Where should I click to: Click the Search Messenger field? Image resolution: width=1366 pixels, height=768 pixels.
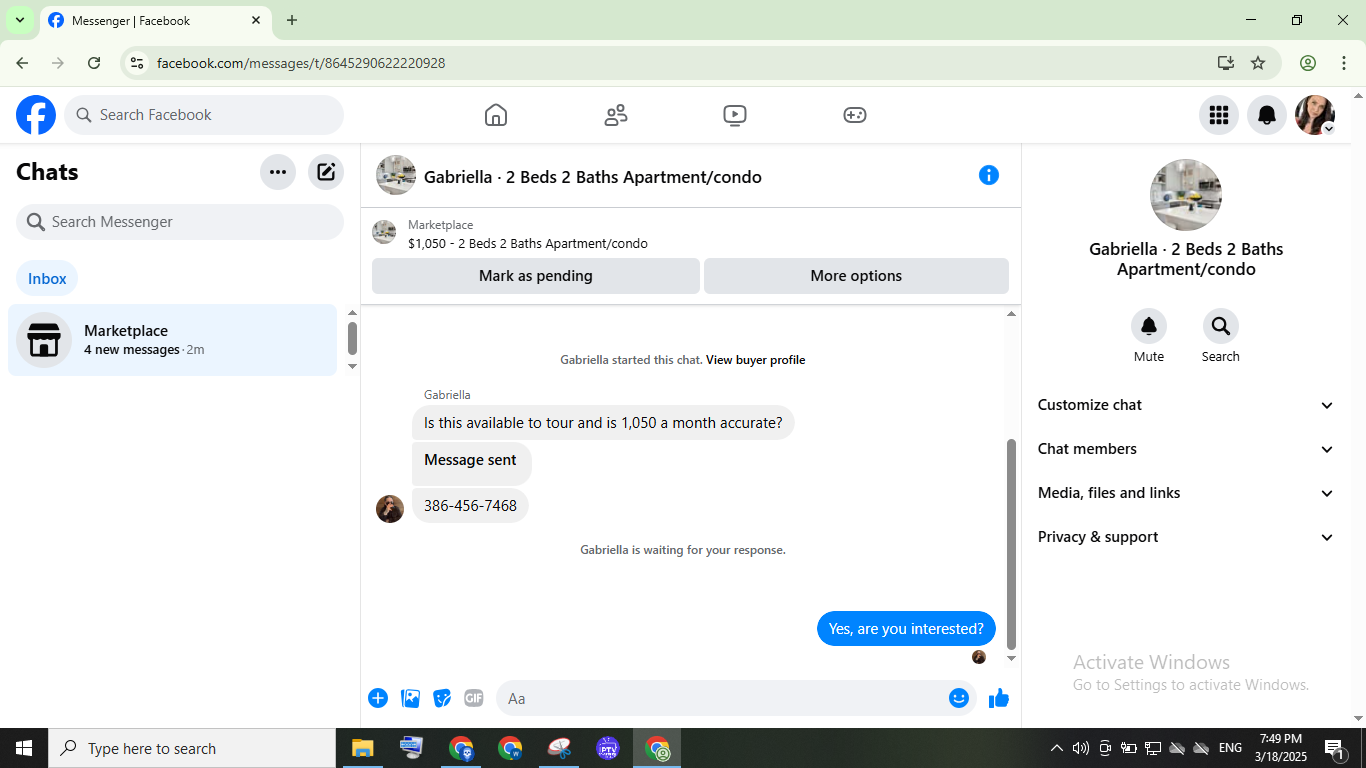pyautogui.click(x=180, y=222)
